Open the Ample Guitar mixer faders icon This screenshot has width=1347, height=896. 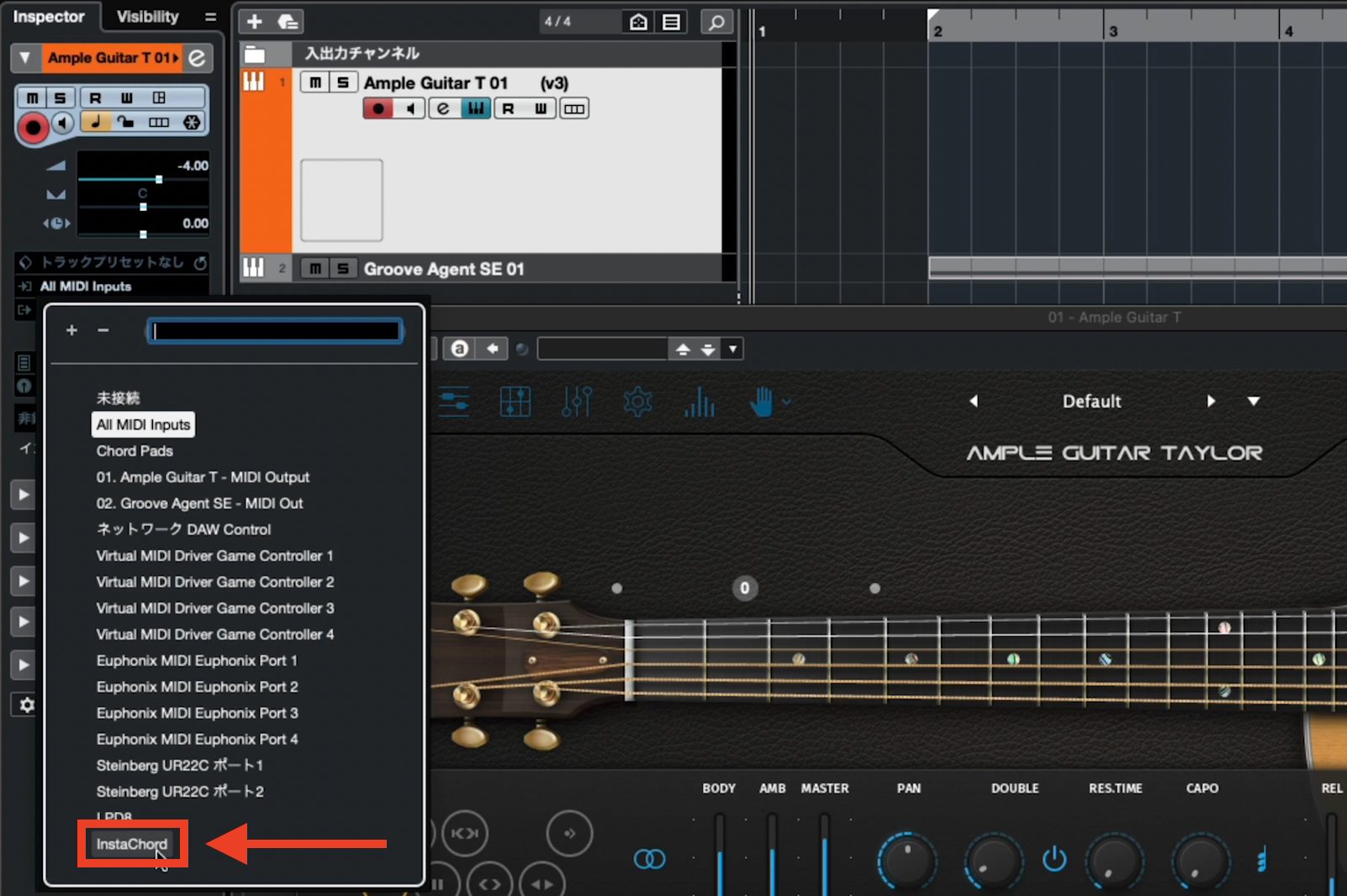577,402
